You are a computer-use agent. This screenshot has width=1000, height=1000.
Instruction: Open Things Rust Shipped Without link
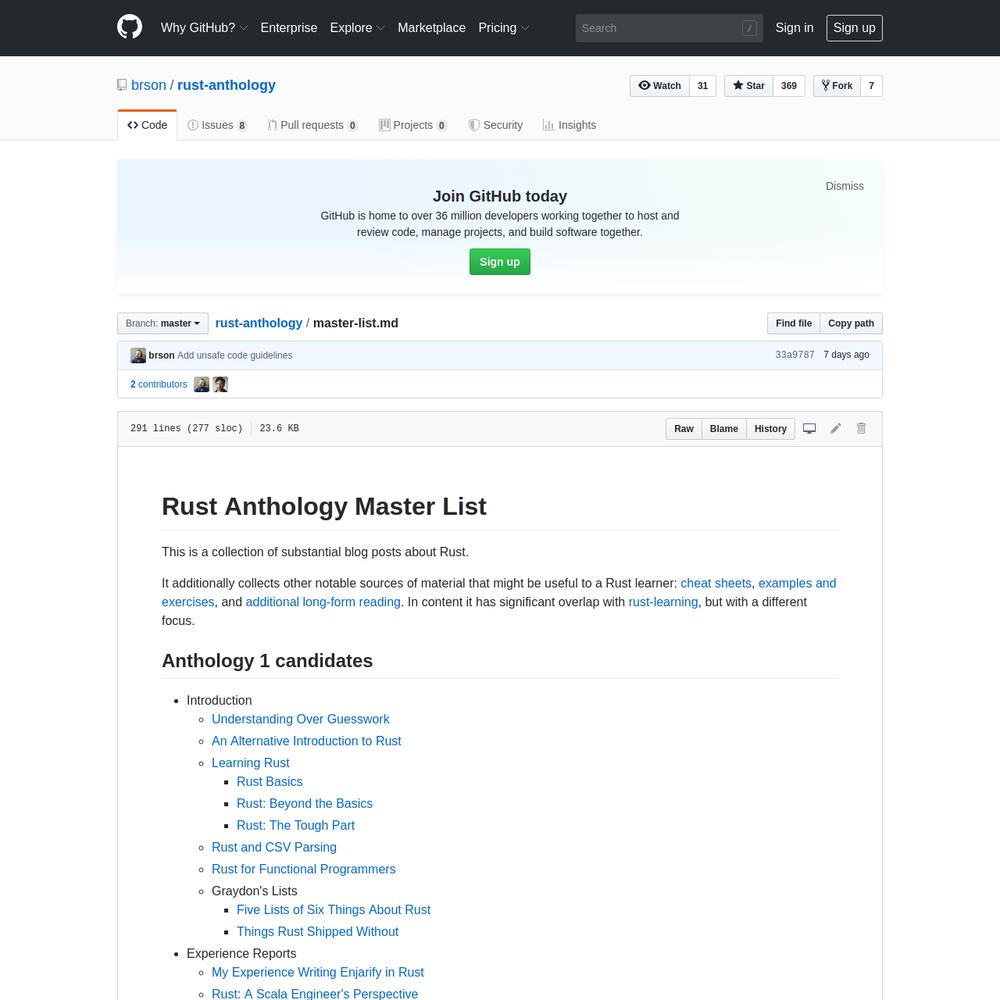pyautogui.click(x=318, y=931)
